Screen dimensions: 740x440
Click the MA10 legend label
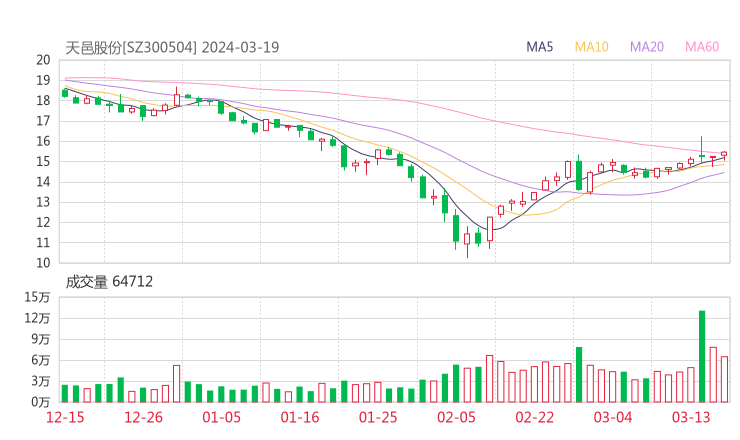(591, 47)
